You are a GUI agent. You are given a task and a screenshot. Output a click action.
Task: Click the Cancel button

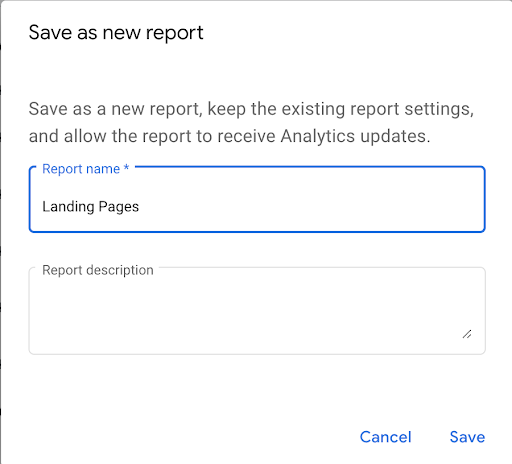coord(386,437)
